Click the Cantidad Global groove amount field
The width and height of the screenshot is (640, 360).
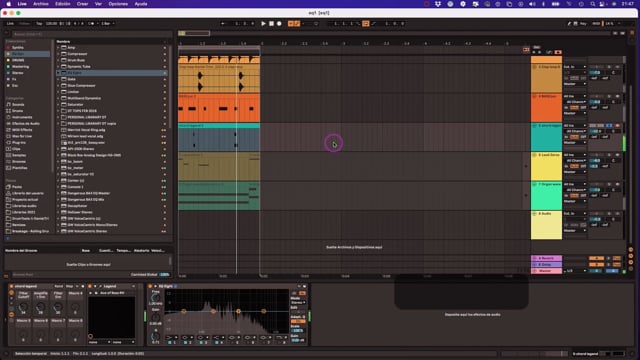click(164, 275)
